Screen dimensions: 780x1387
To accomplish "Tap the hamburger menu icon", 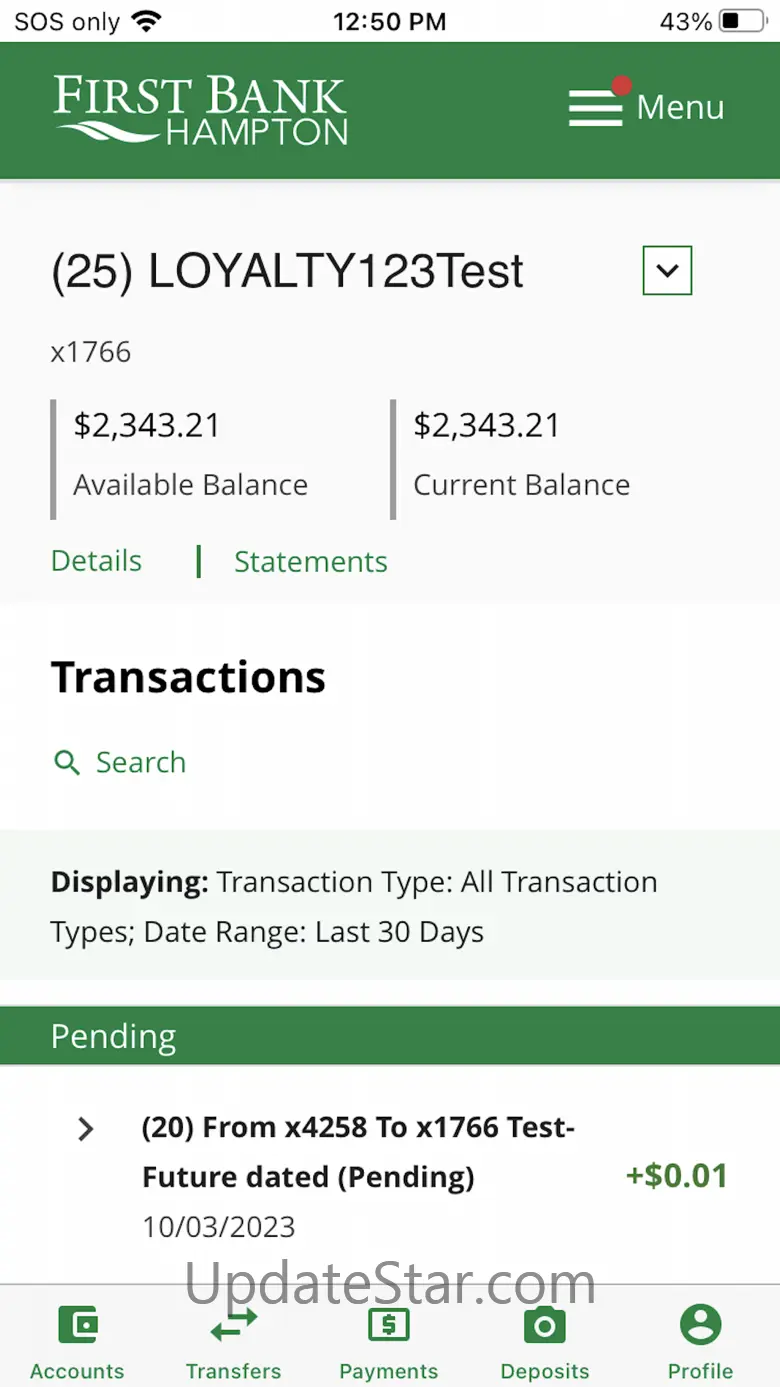I will coord(596,108).
